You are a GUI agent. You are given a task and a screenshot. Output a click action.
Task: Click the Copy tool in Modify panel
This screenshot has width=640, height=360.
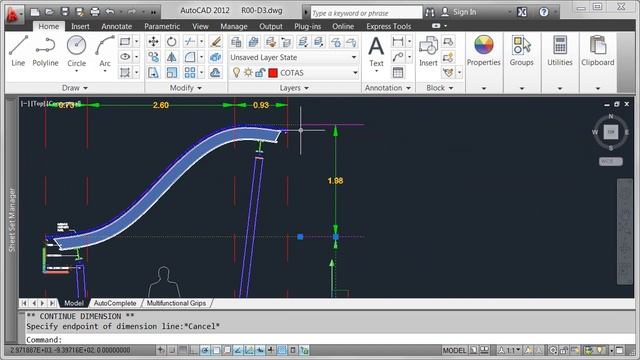[x=153, y=57]
